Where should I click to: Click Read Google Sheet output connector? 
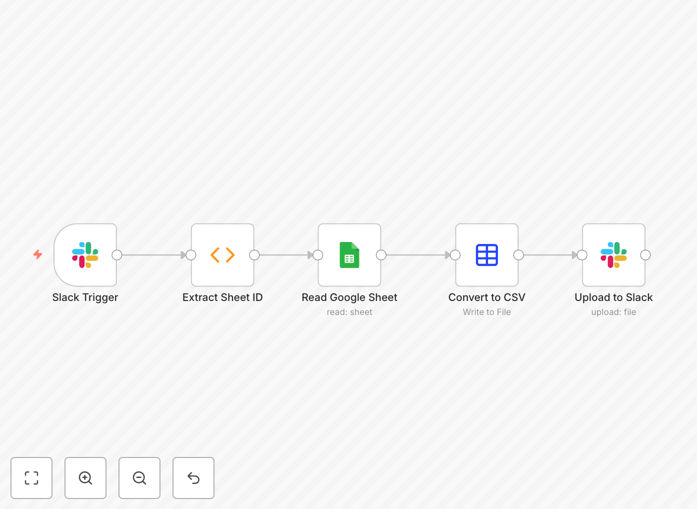[381, 255]
